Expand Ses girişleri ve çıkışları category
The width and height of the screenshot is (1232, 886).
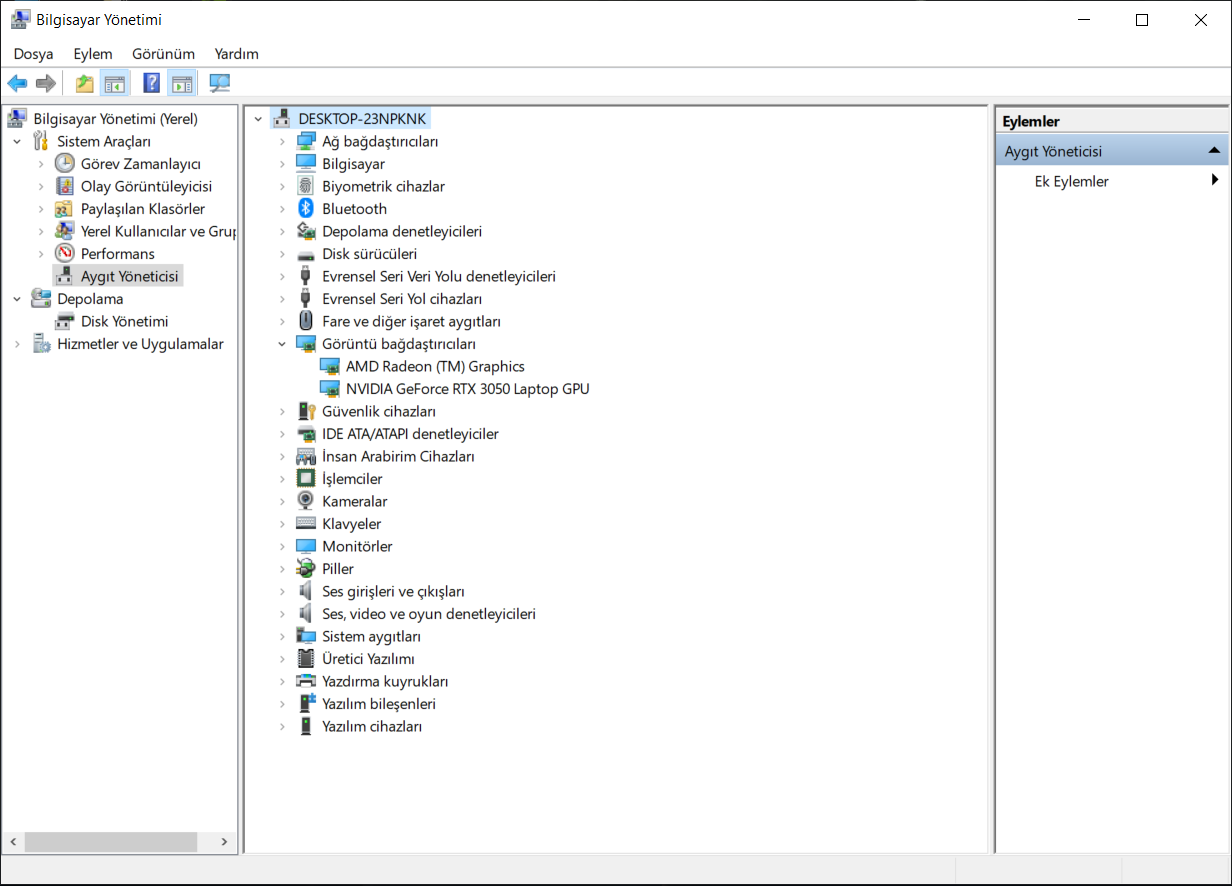[x=283, y=591]
